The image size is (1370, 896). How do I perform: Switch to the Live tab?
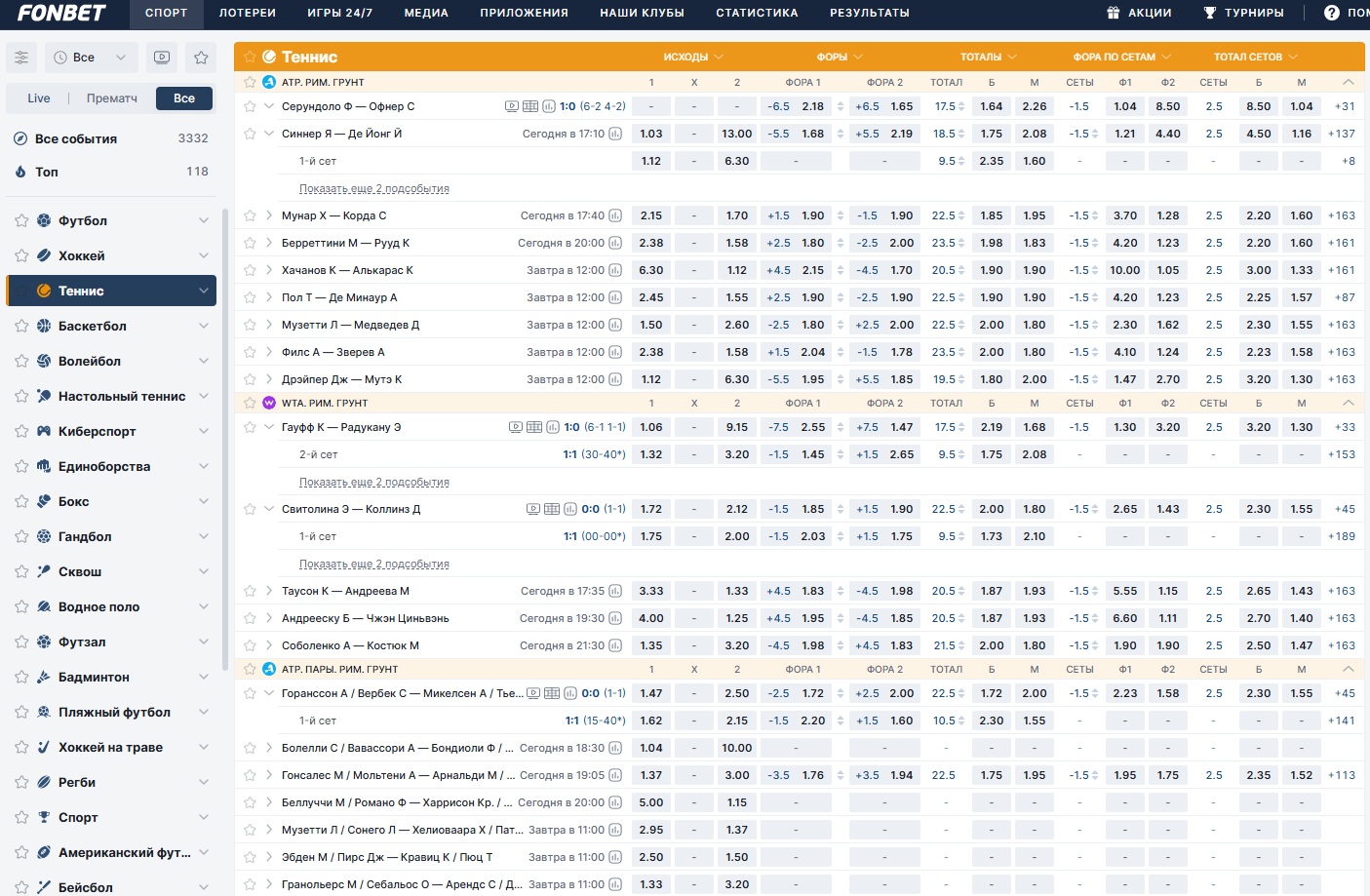pyautogui.click(x=39, y=98)
